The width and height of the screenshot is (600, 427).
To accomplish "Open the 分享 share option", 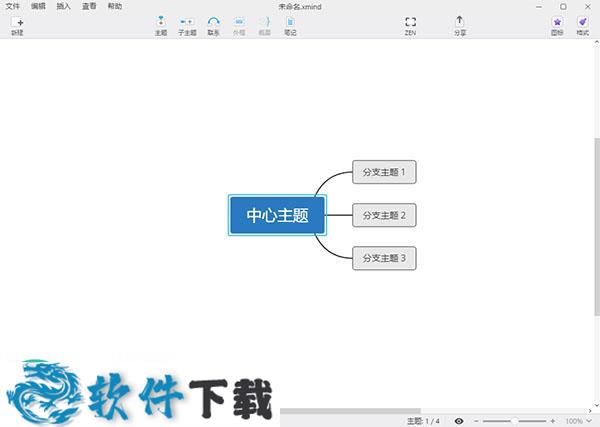I will pos(459,24).
